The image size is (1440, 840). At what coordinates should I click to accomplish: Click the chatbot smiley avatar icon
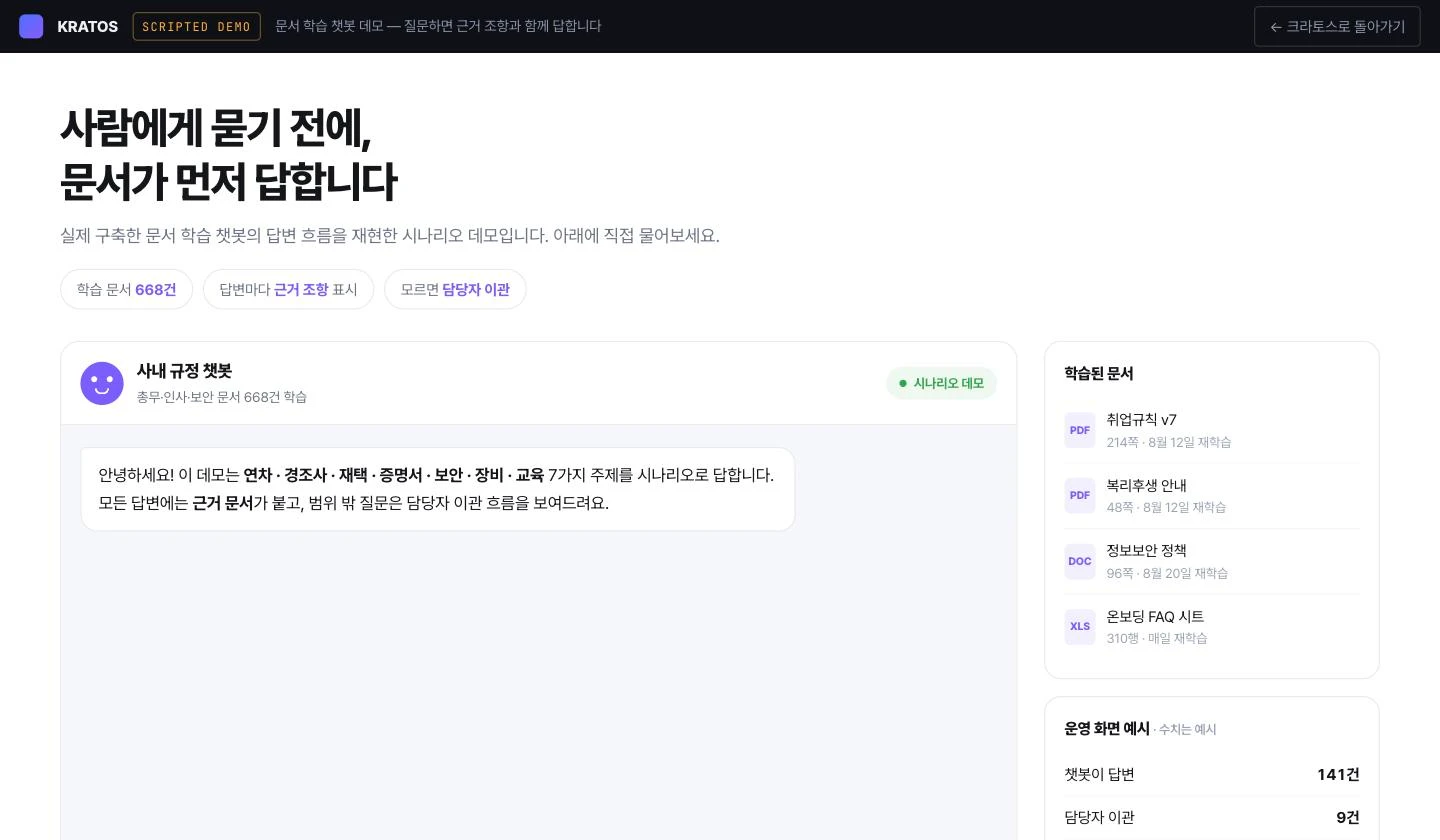coord(102,383)
